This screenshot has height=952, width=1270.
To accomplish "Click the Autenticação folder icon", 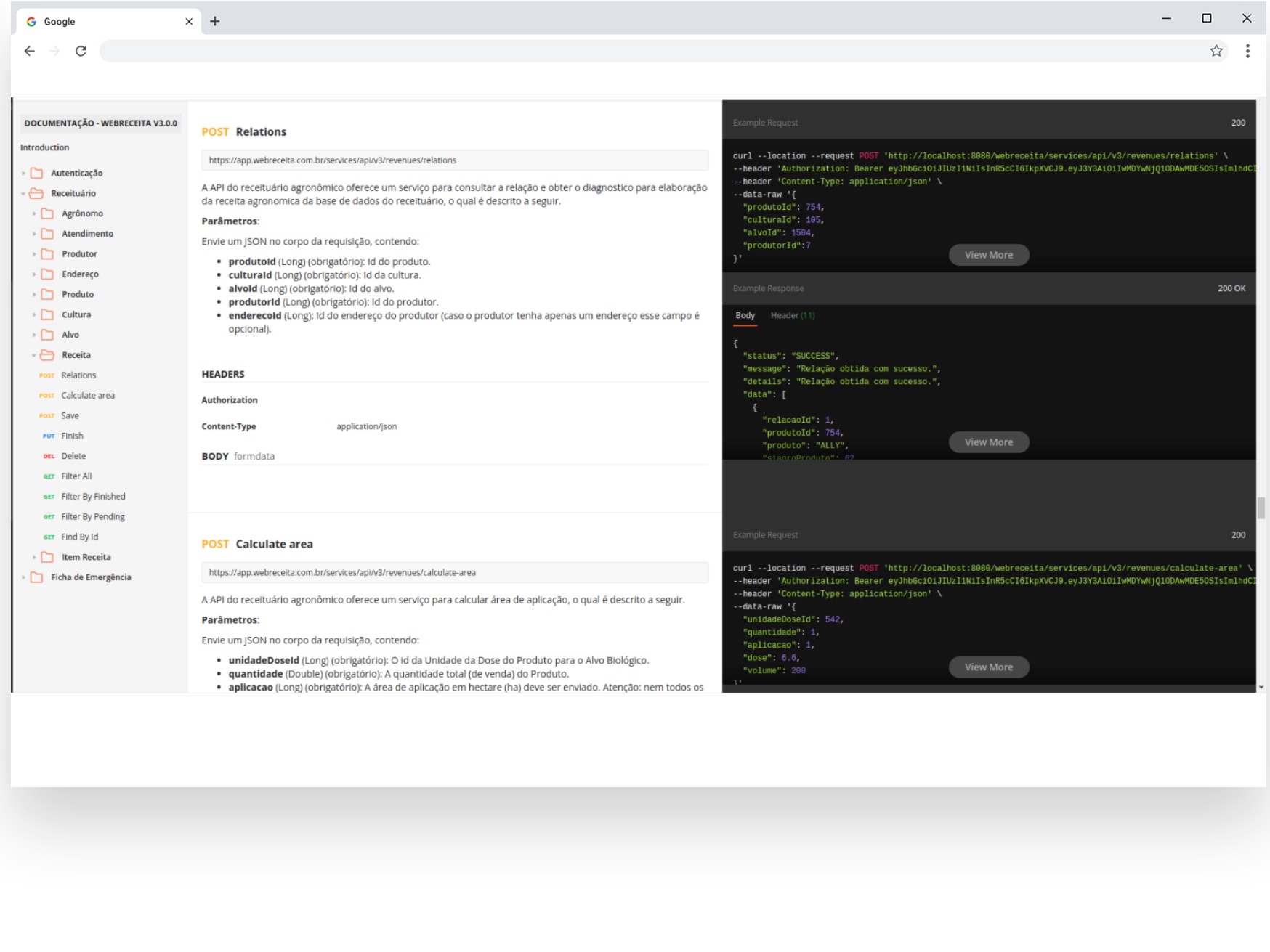I will click(36, 173).
